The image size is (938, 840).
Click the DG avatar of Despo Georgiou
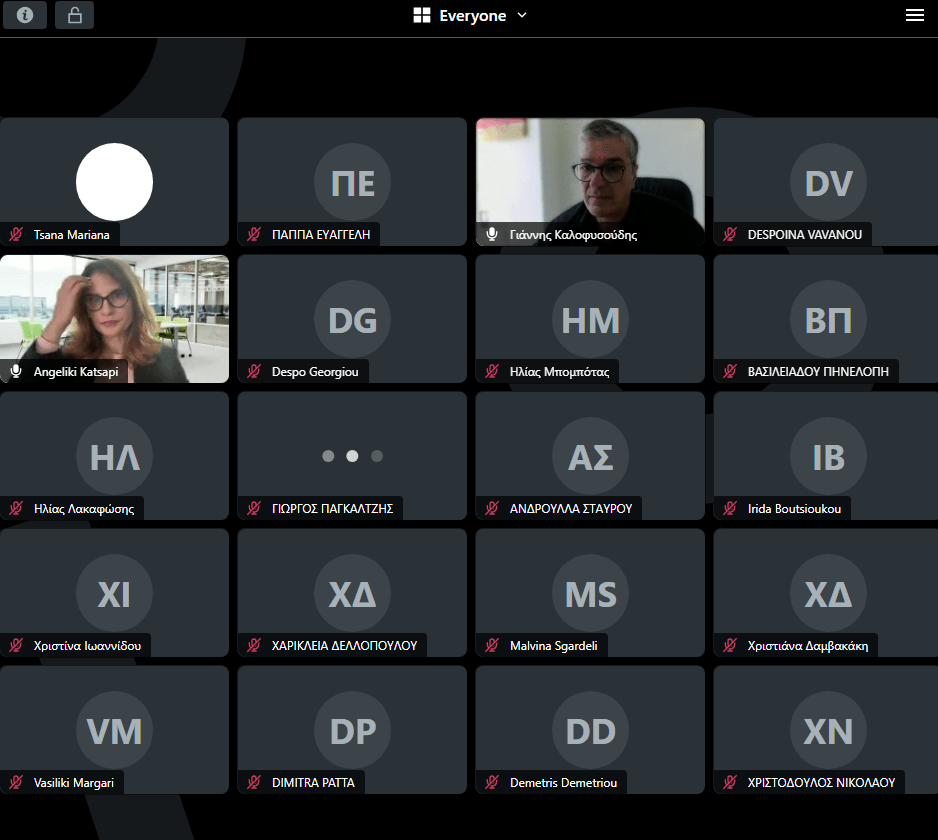[352, 320]
